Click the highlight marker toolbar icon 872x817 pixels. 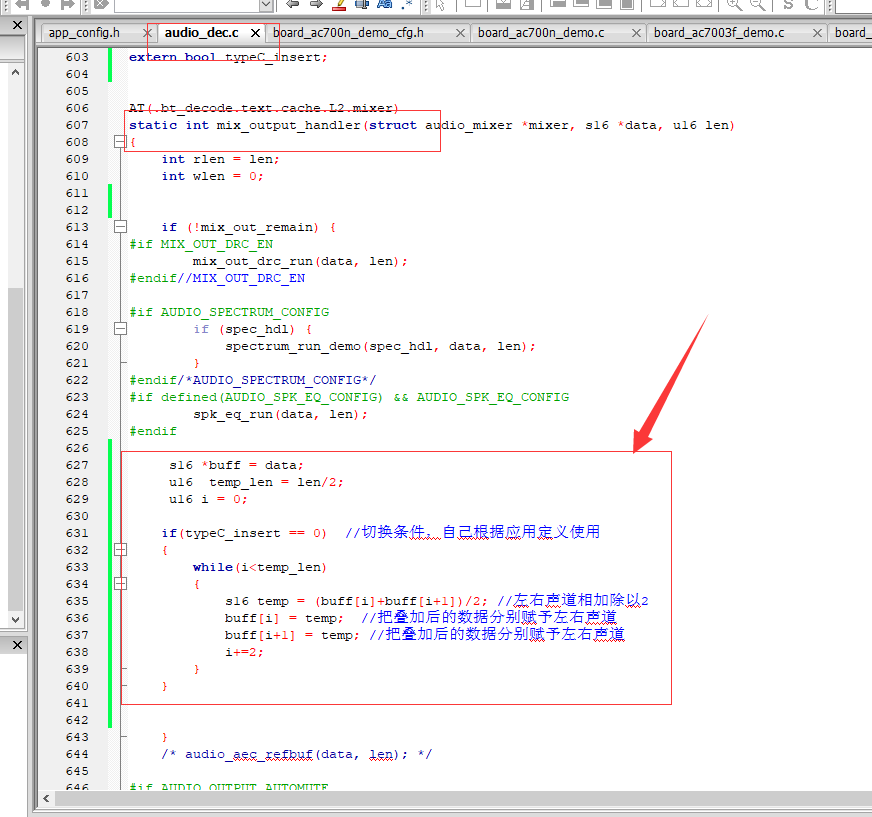[339, 4]
